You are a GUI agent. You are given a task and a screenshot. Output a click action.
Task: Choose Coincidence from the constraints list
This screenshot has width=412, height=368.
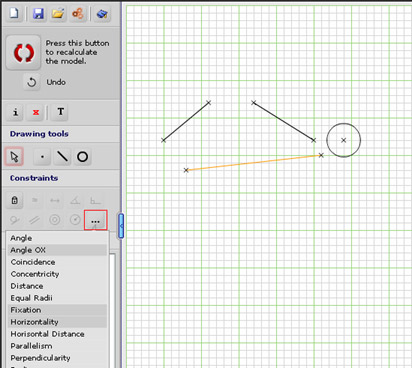[x=57, y=262]
